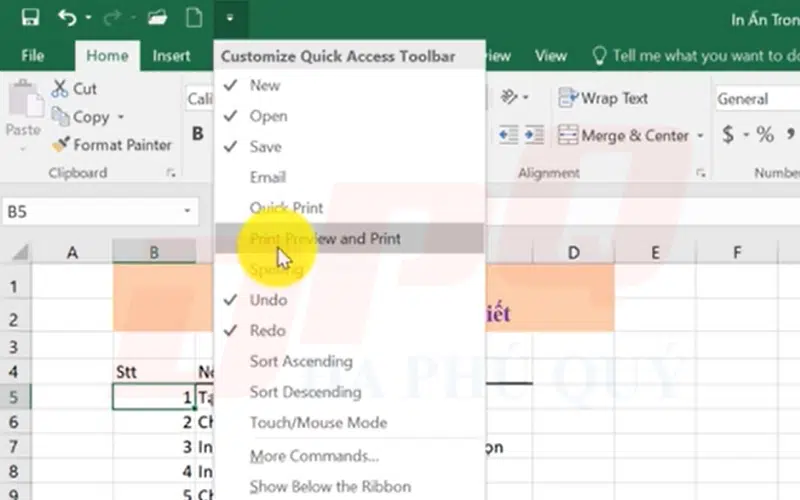Toggle the Save option in customize menu
800x500 pixels.
point(349,146)
